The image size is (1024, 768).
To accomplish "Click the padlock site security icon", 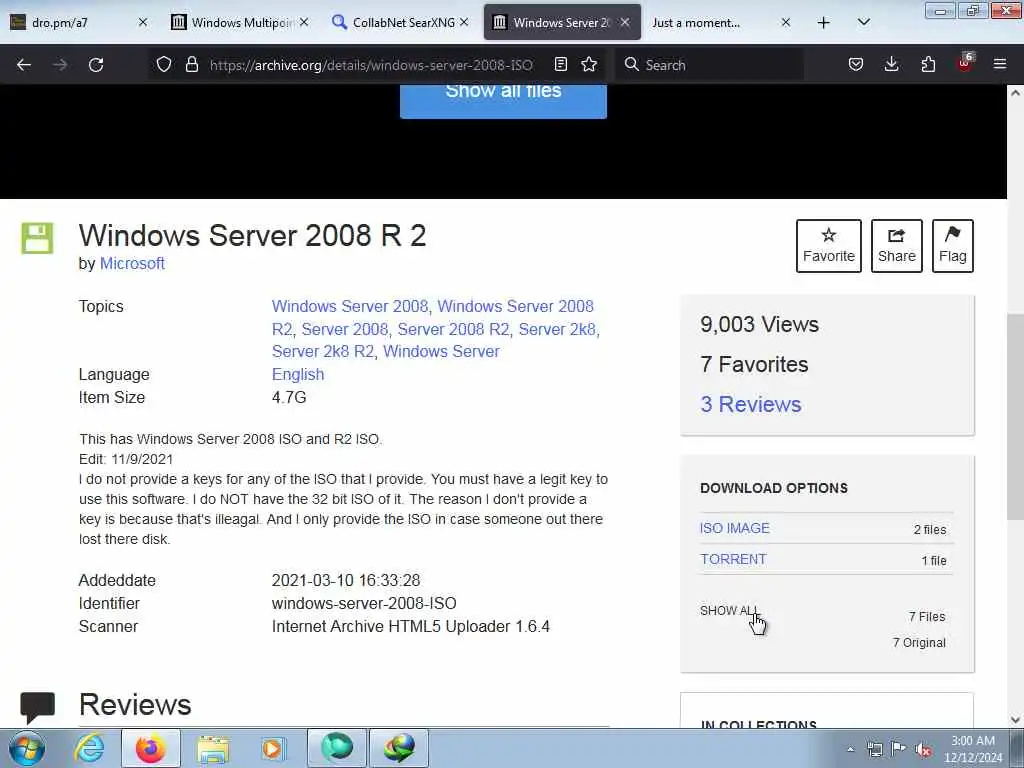I will coord(191,65).
